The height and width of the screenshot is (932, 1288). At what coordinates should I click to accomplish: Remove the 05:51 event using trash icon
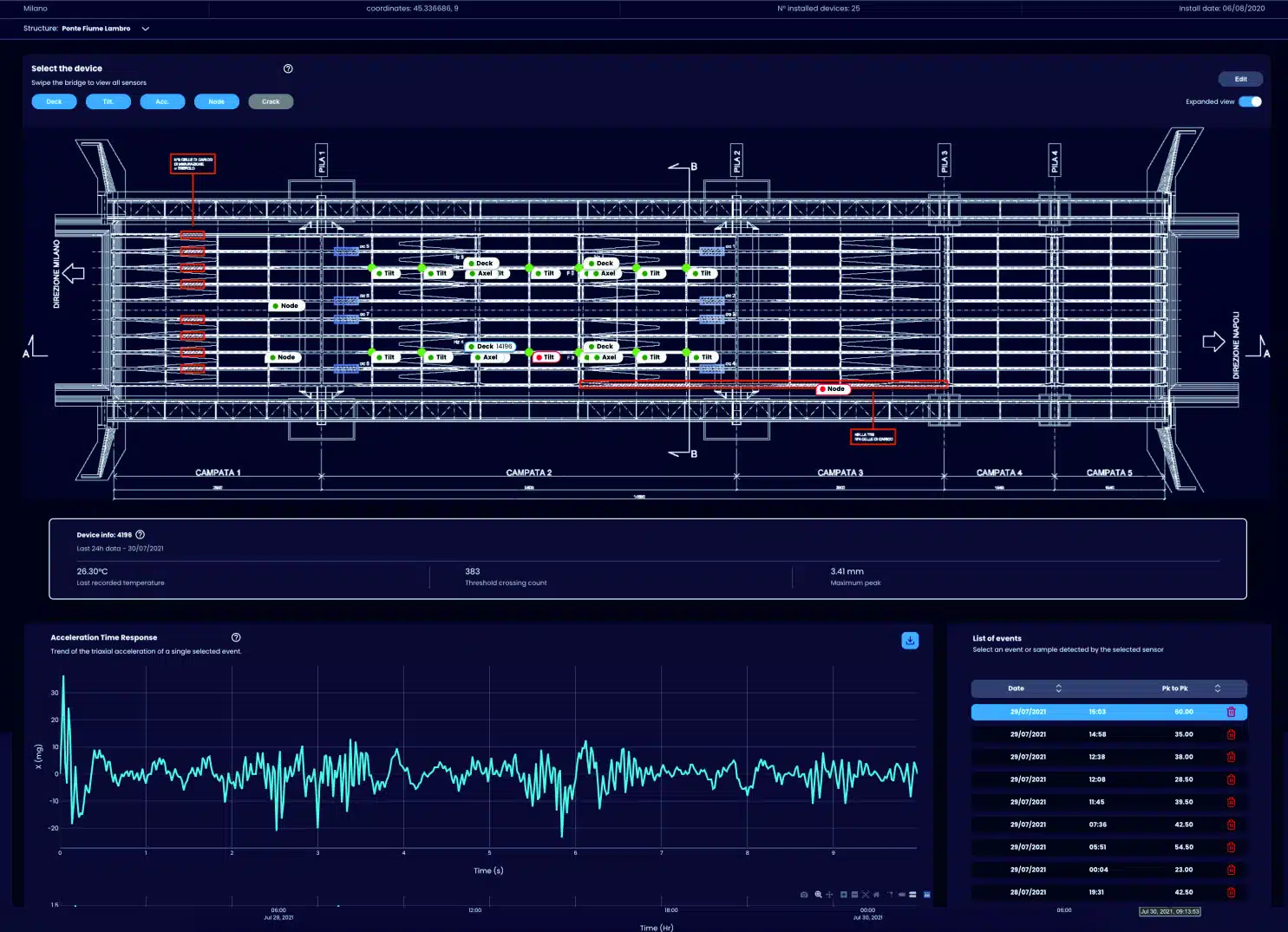click(1231, 847)
